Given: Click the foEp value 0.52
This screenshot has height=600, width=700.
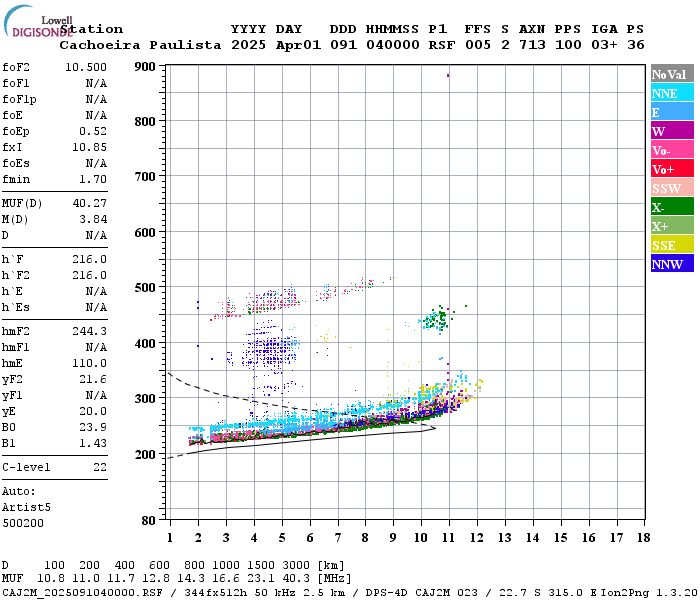Looking at the screenshot, I should click(93, 131).
